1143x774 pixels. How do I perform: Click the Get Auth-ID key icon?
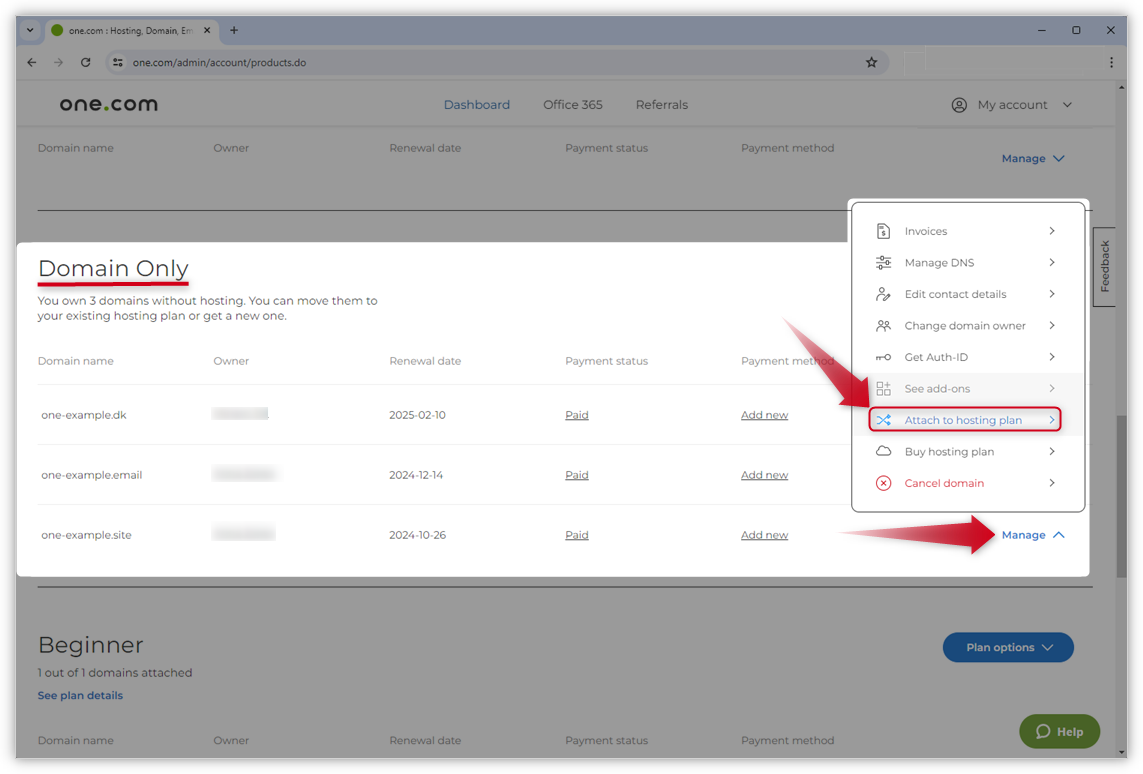point(884,357)
